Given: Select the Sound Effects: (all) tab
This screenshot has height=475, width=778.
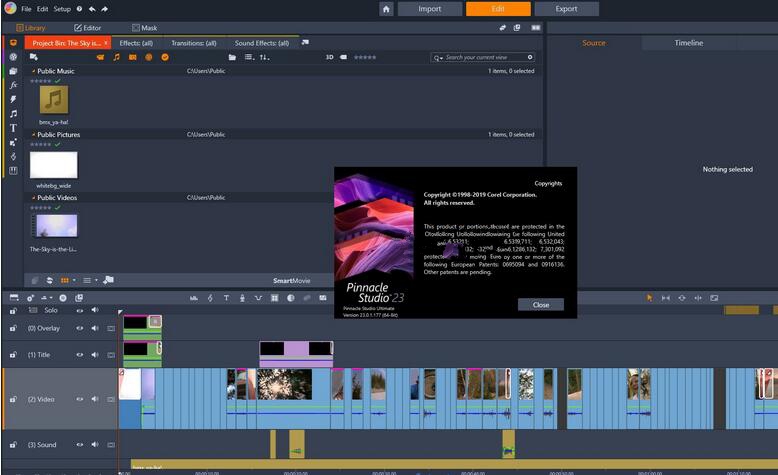Looking at the screenshot, I should pos(261,43).
